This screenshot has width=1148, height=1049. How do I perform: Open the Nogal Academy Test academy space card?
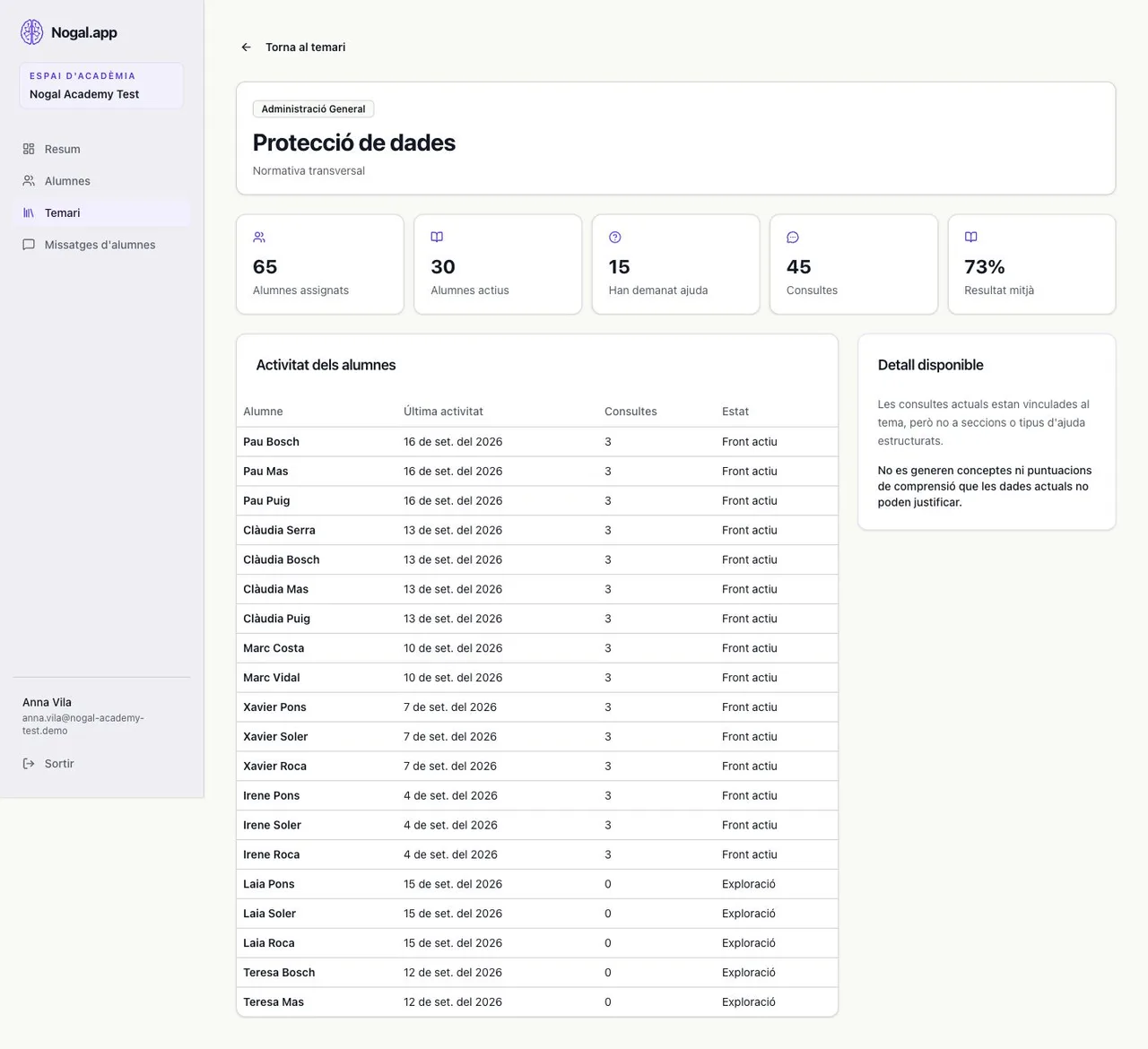[101, 85]
